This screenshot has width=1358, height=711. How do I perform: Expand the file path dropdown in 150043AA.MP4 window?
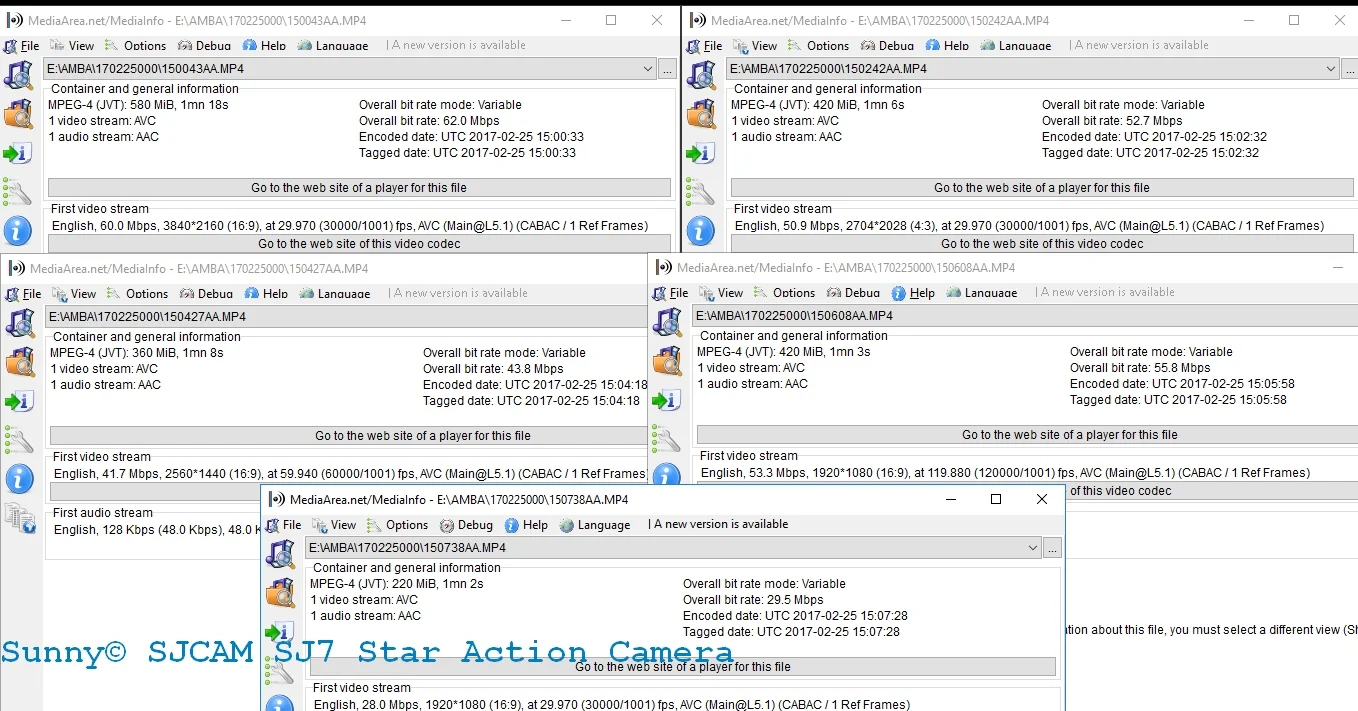tap(648, 69)
